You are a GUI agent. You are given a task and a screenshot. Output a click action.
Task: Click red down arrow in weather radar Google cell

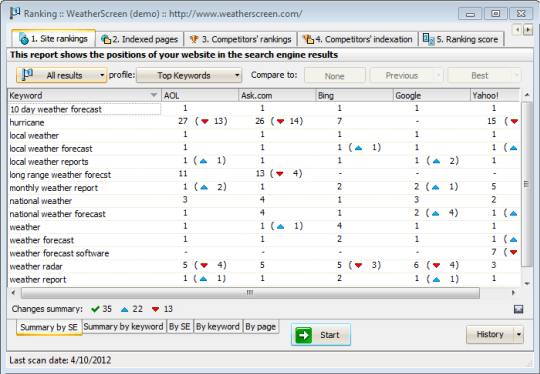point(436,266)
